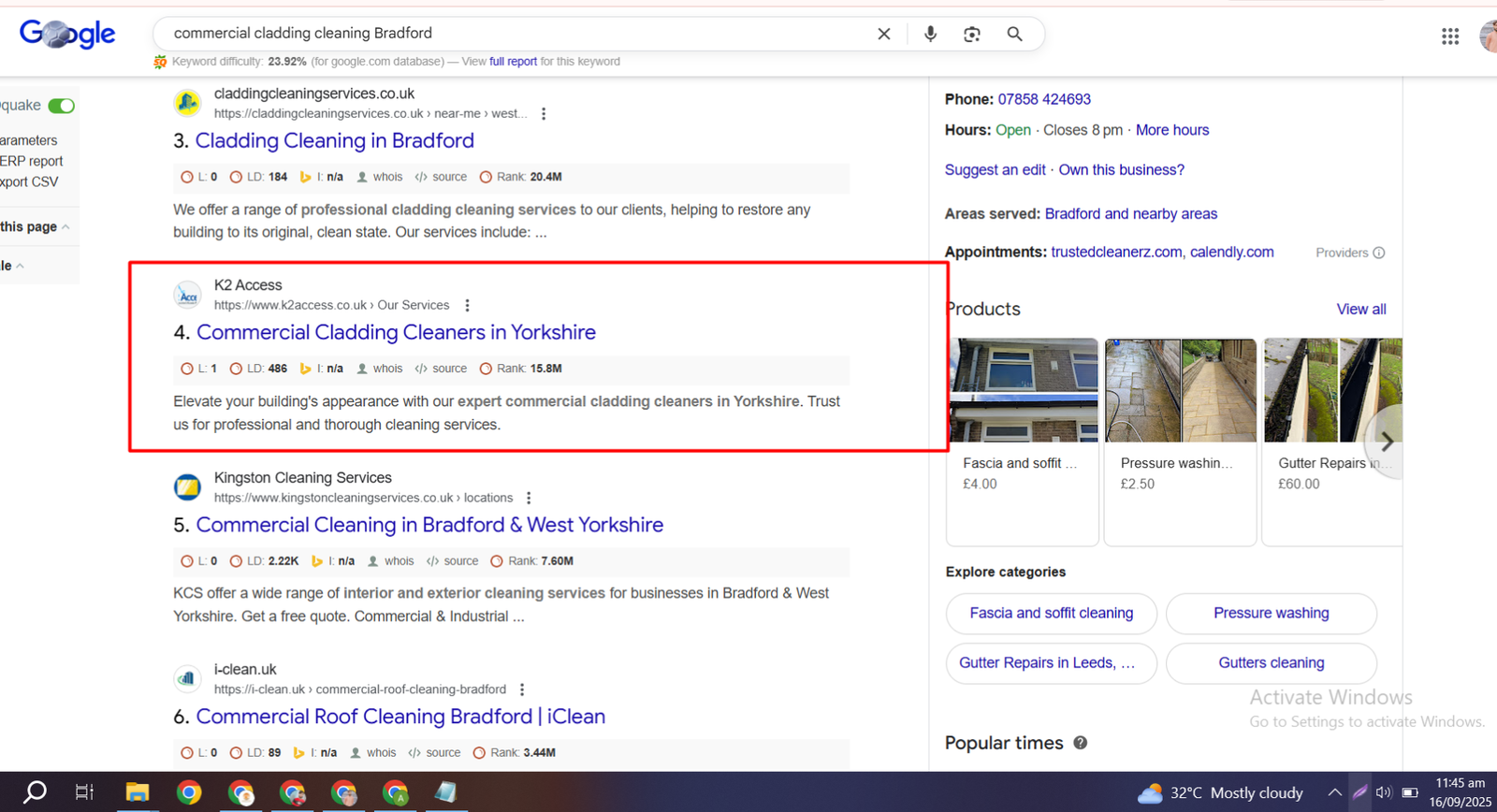Select Fascia and soffit cleaning category

[x=1051, y=613]
